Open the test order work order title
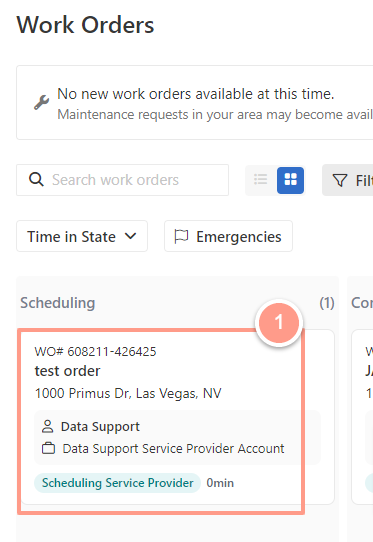The image size is (373, 542). point(67,371)
